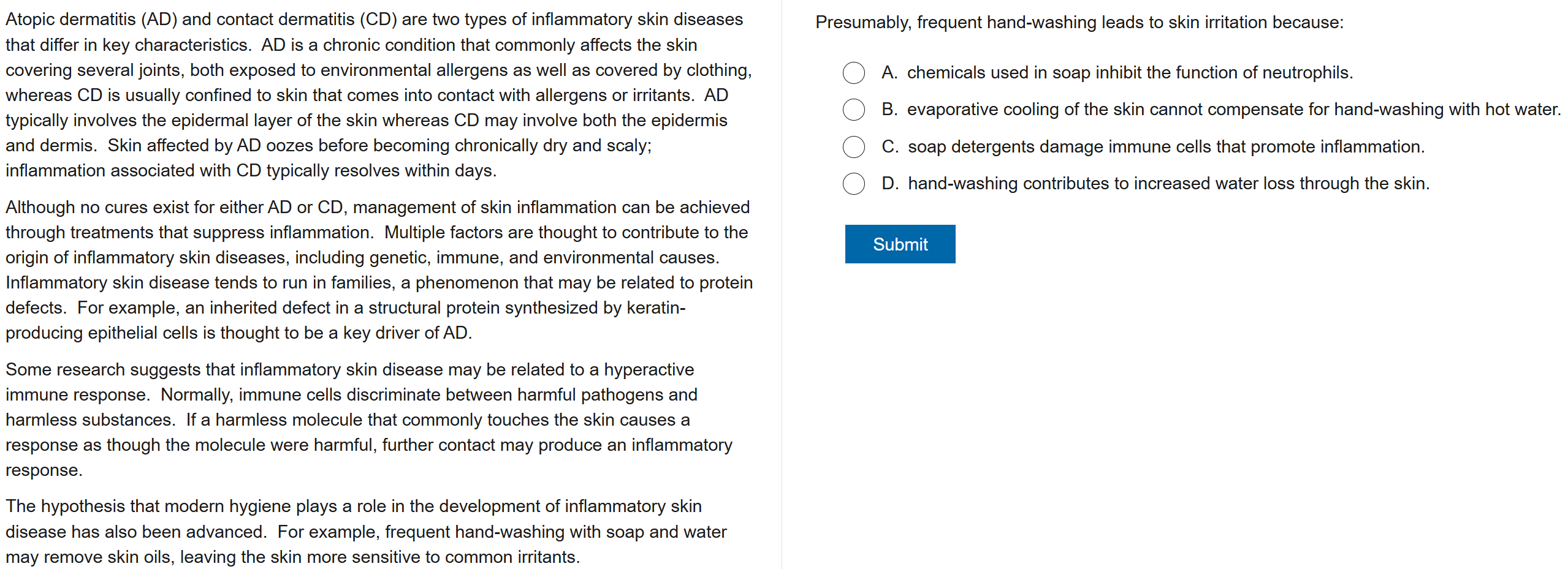Click the vertical divider between passage and question
1568x569 pixels.
[x=782, y=284]
